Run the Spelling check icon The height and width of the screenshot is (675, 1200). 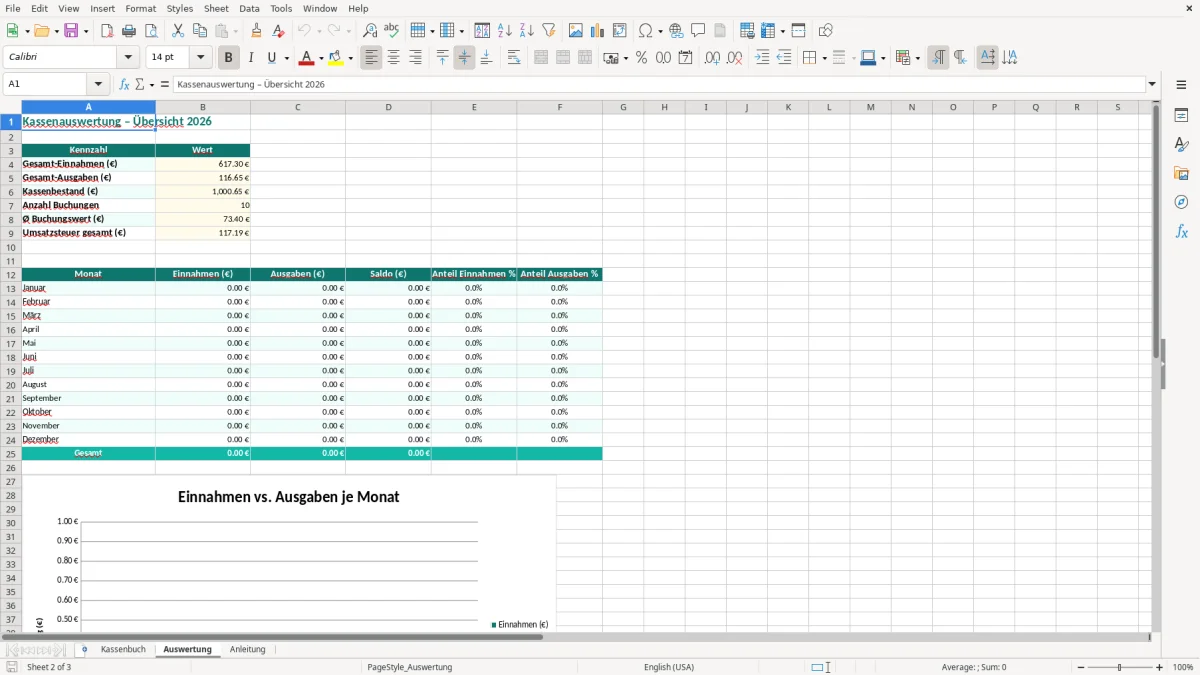pyautogui.click(x=392, y=31)
